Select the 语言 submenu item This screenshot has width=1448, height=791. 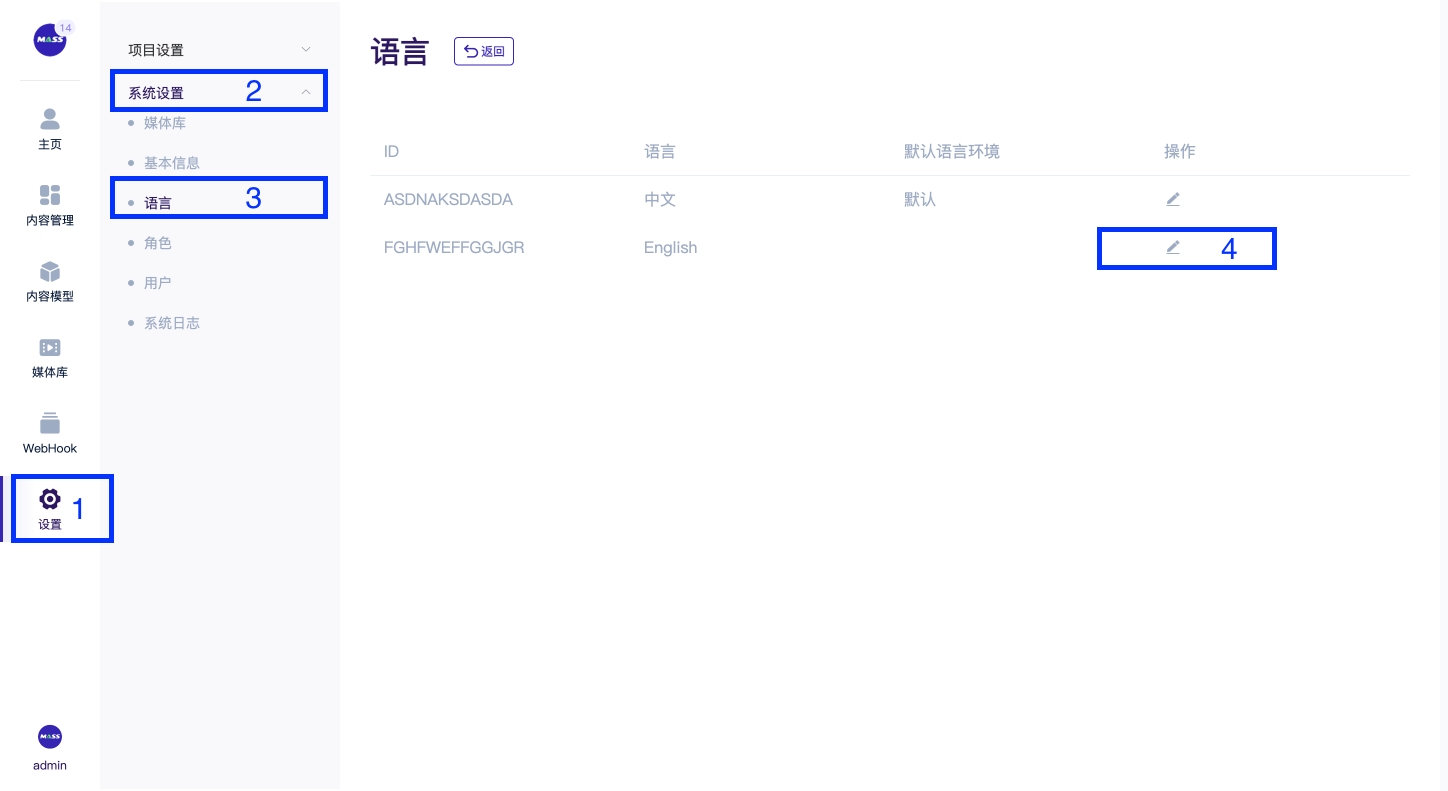click(x=158, y=203)
